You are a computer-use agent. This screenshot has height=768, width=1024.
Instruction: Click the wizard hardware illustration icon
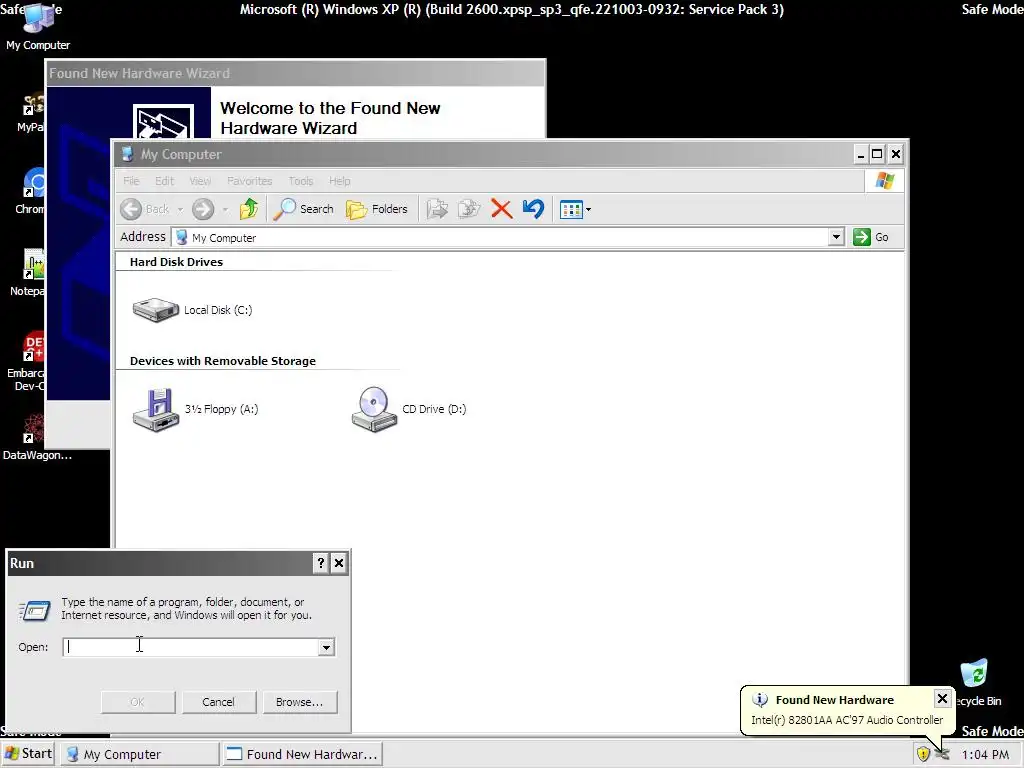coord(163,121)
